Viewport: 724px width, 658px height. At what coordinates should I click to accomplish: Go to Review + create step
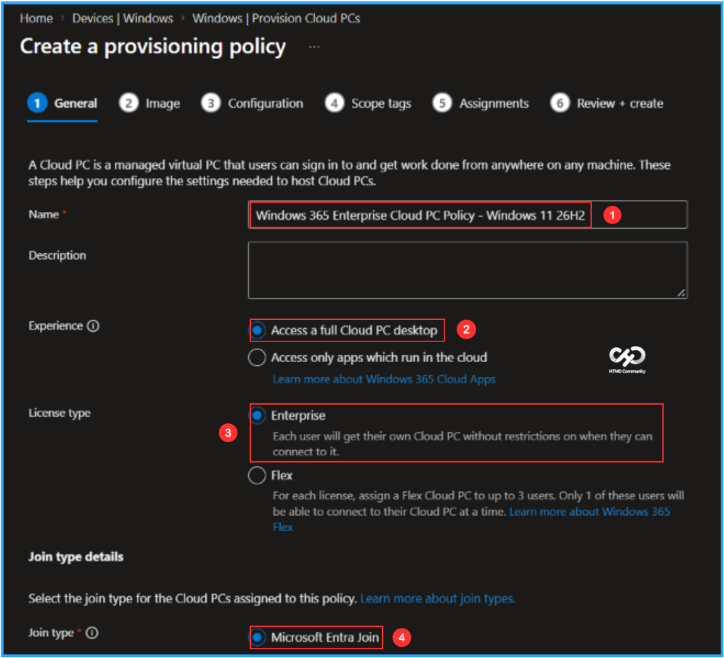pyautogui.click(x=607, y=103)
